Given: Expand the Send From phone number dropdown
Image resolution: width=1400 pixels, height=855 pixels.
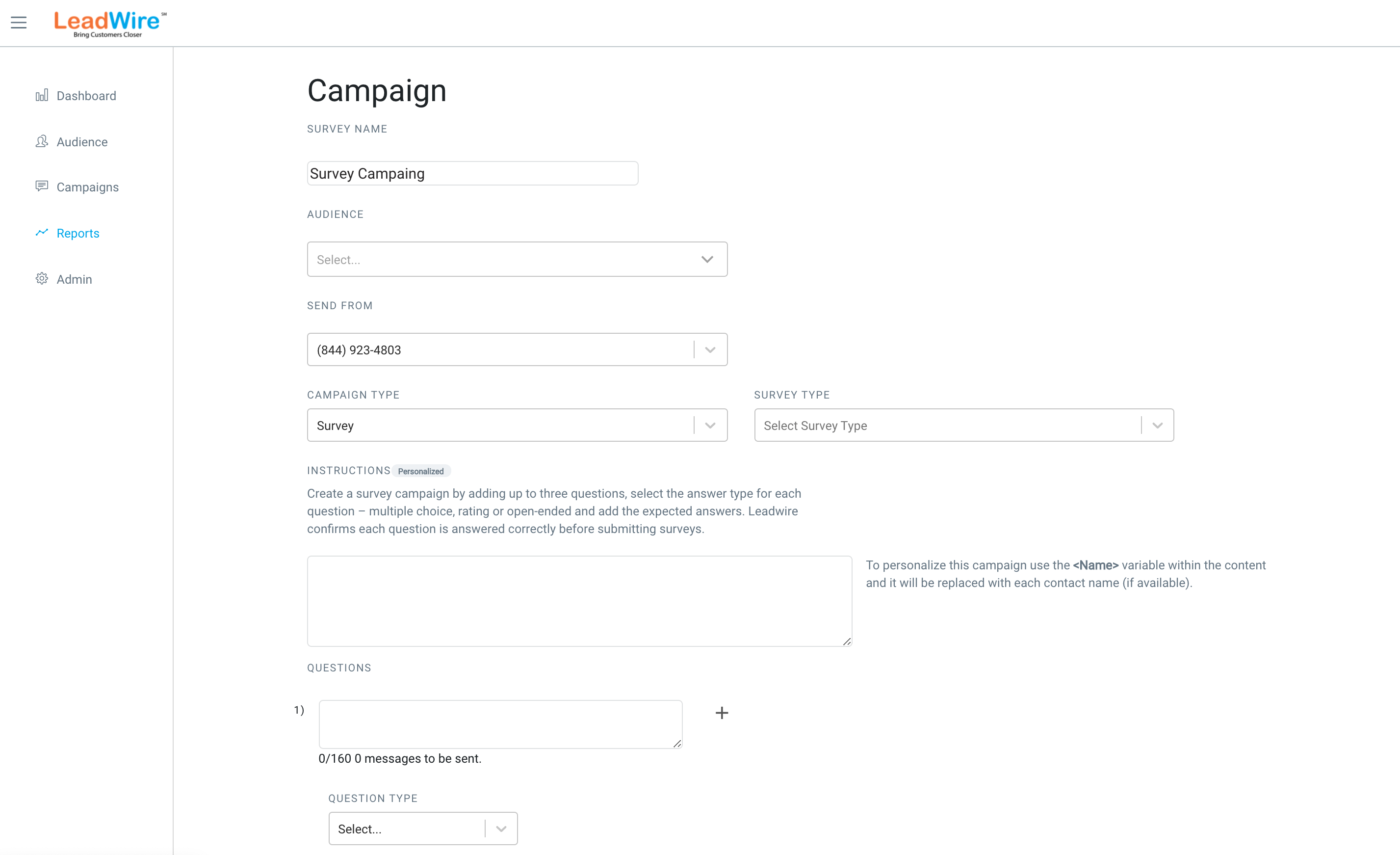Looking at the screenshot, I should (710, 349).
